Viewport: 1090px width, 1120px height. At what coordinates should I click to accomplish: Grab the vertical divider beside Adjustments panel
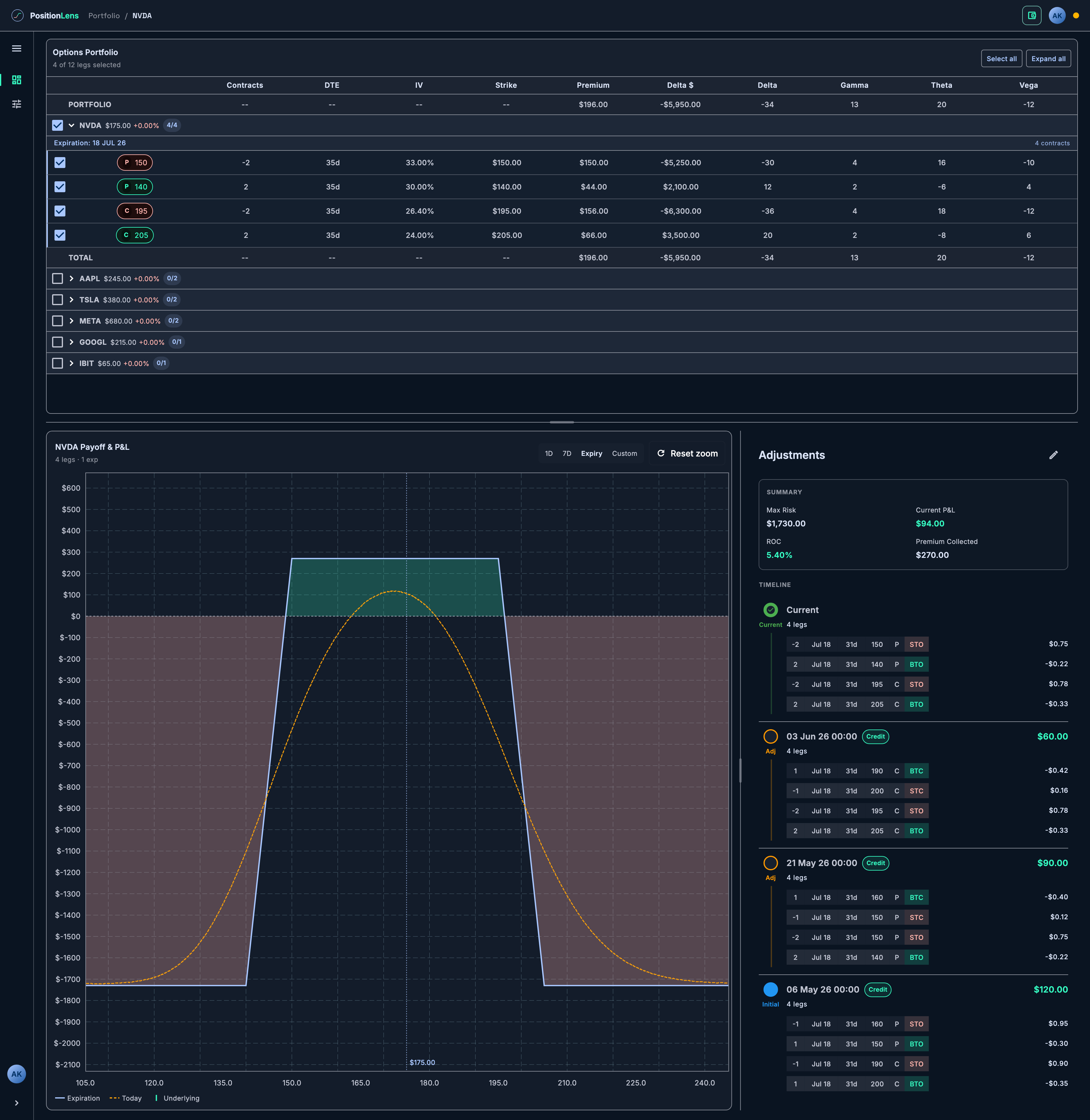pyautogui.click(x=740, y=770)
